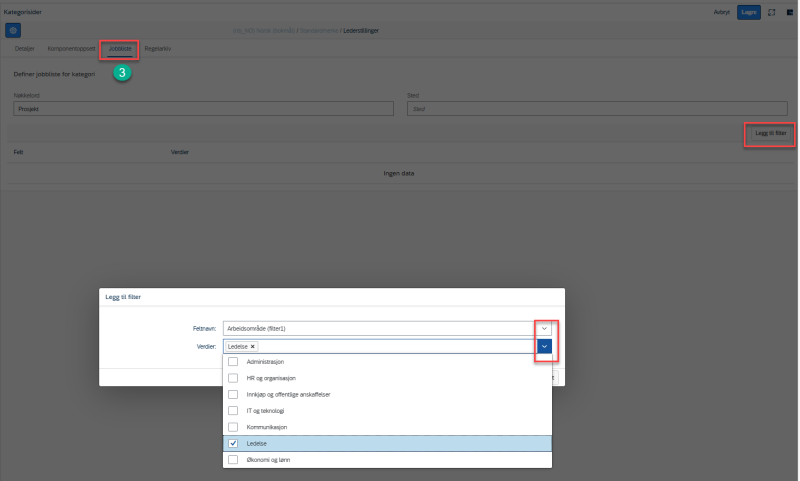This screenshot has height=481, width=800.
Task: Go to the Regelarkiv tab
Action: pyautogui.click(x=158, y=49)
